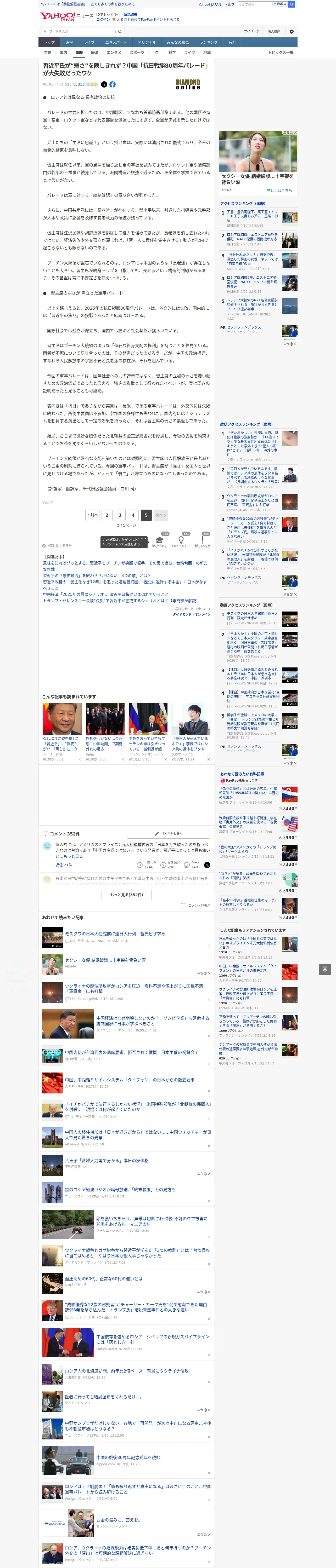
Task: Open the 経済 category
Action: (x=94, y=52)
